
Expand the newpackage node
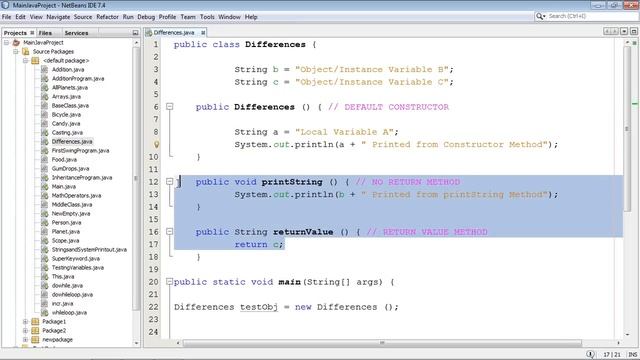25,340
